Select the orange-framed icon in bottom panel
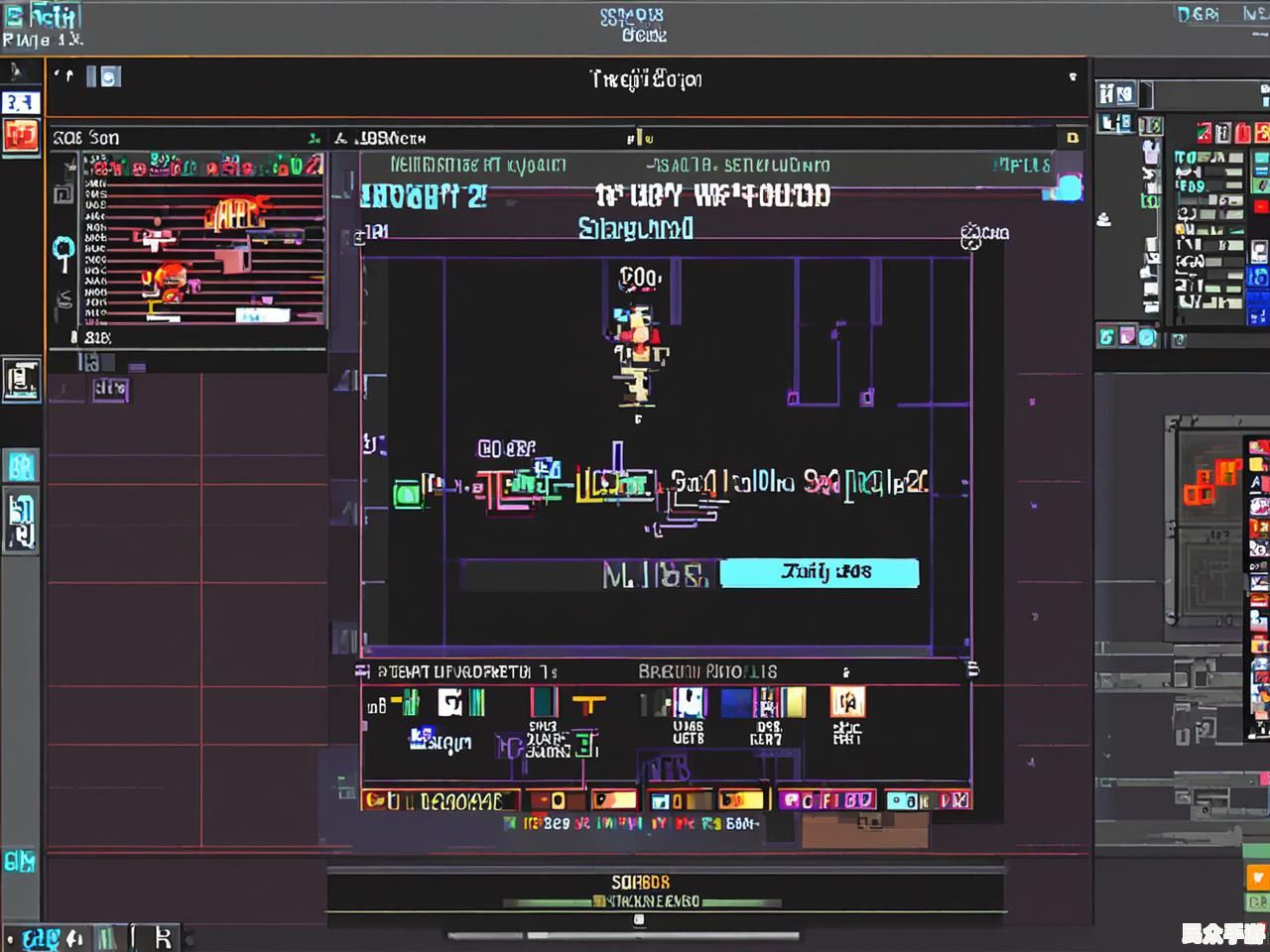 (847, 702)
